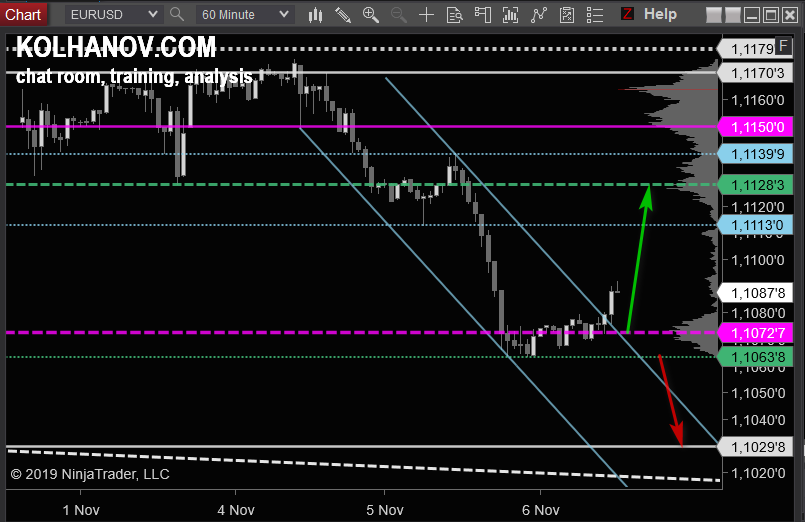Select the blue 1,1113'0 price marker

756,225
